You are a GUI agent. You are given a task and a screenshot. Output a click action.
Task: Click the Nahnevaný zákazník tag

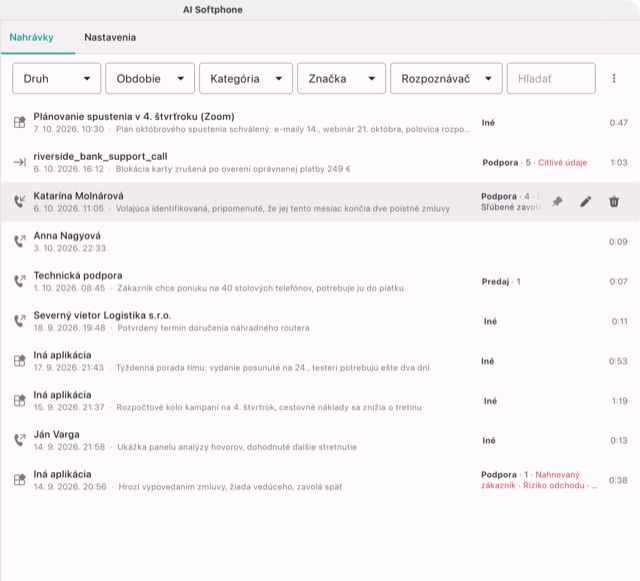(x=530, y=480)
